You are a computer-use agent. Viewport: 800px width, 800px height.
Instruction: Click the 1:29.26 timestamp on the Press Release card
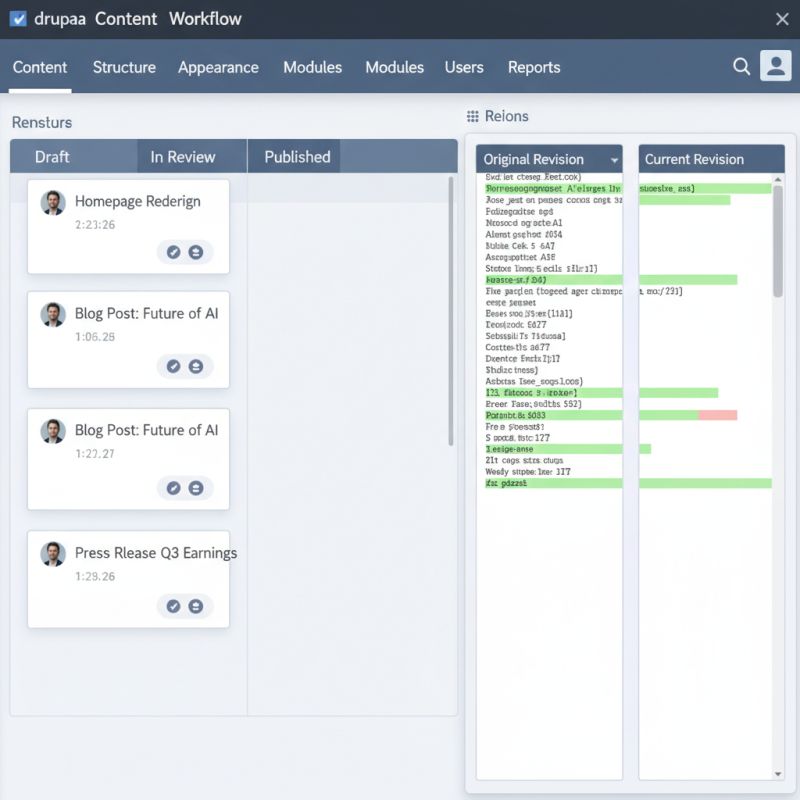click(95, 577)
